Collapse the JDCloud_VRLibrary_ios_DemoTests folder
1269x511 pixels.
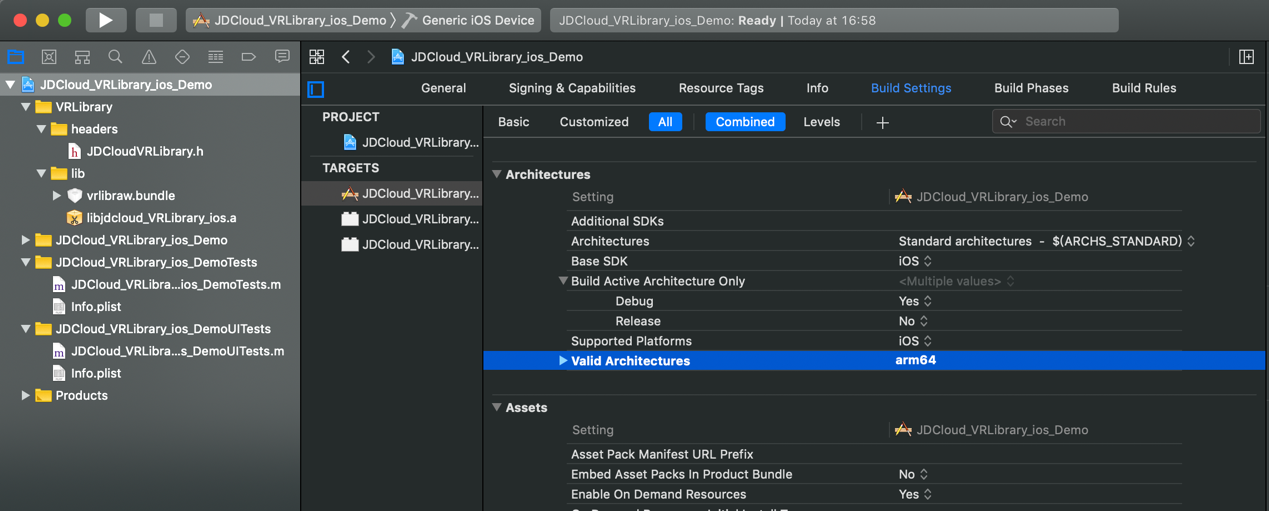coord(26,262)
